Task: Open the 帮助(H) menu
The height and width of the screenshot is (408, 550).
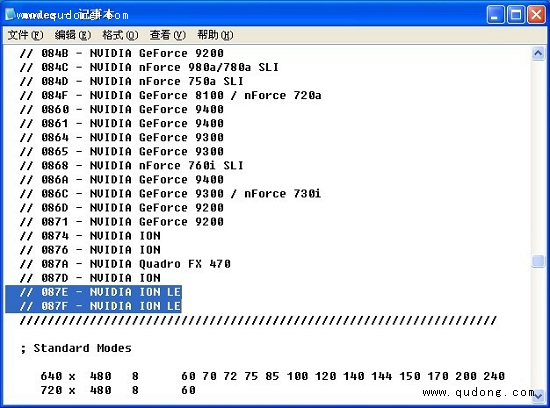Action: 215,35
